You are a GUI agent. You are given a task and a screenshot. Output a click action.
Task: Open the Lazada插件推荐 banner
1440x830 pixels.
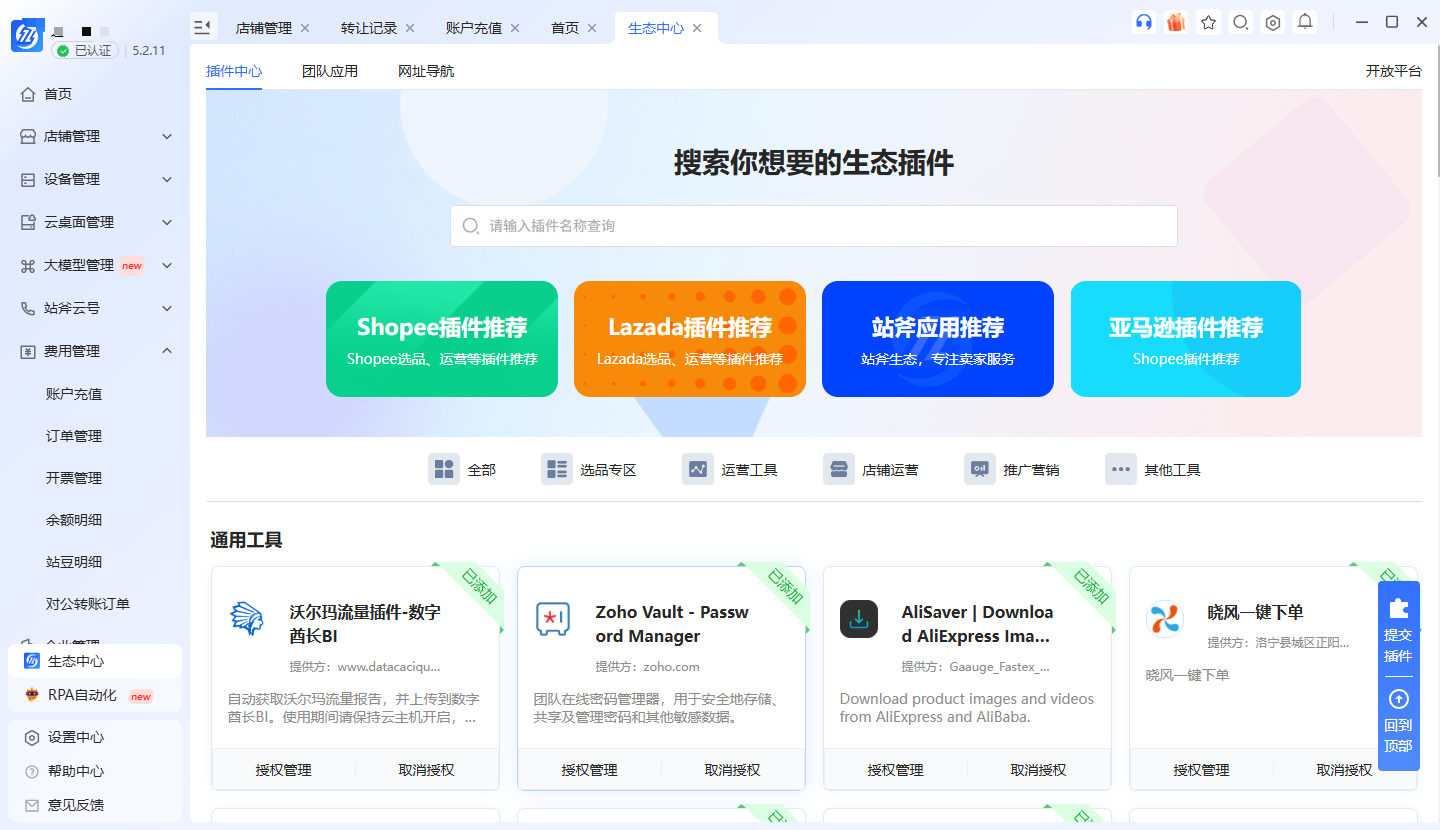tap(690, 339)
